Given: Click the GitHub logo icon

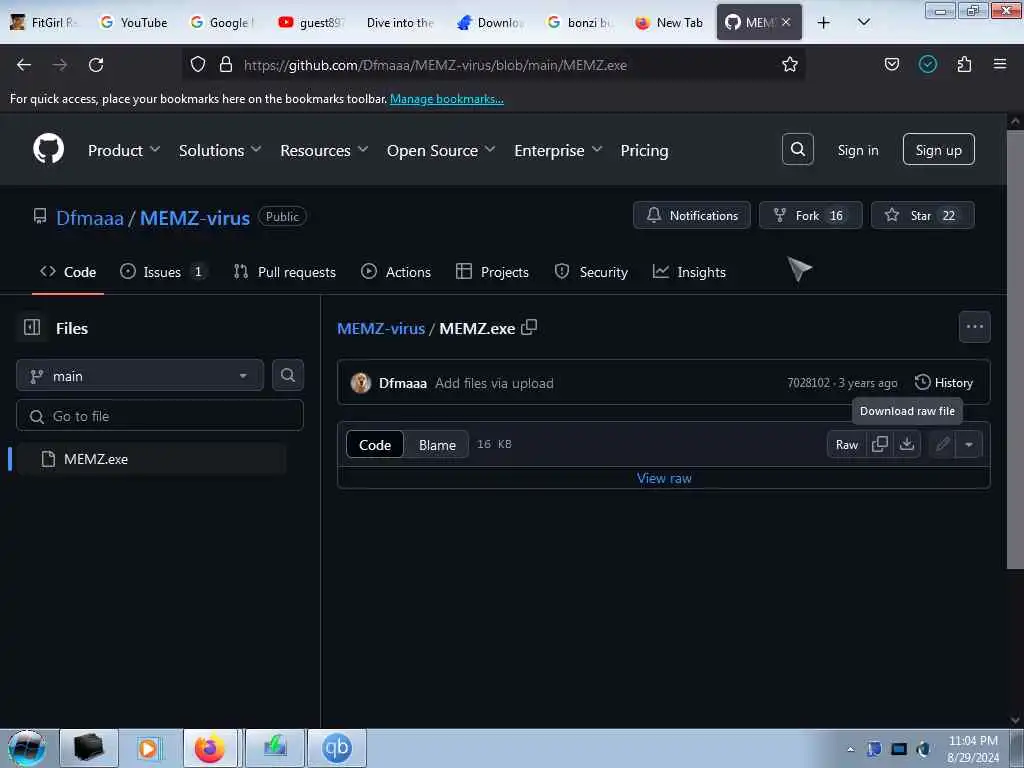Looking at the screenshot, I should (48, 150).
